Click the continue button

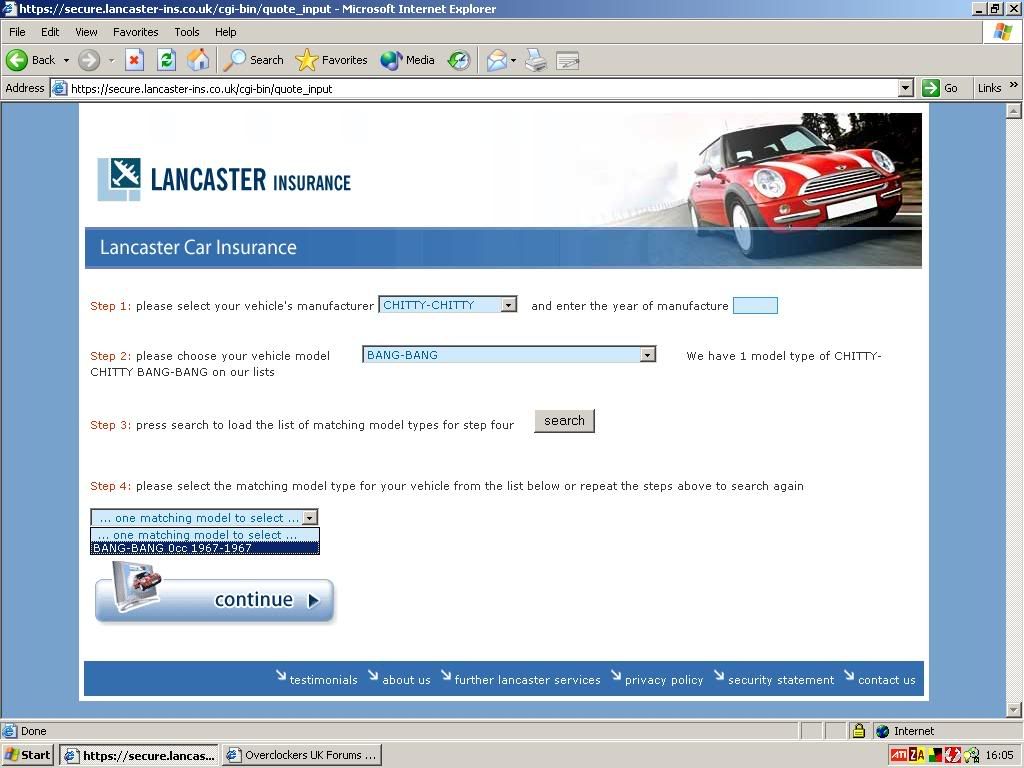pos(215,599)
